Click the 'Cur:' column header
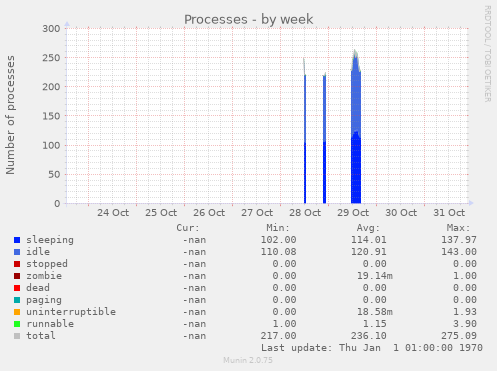The image size is (497, 371). coord(188,228)
